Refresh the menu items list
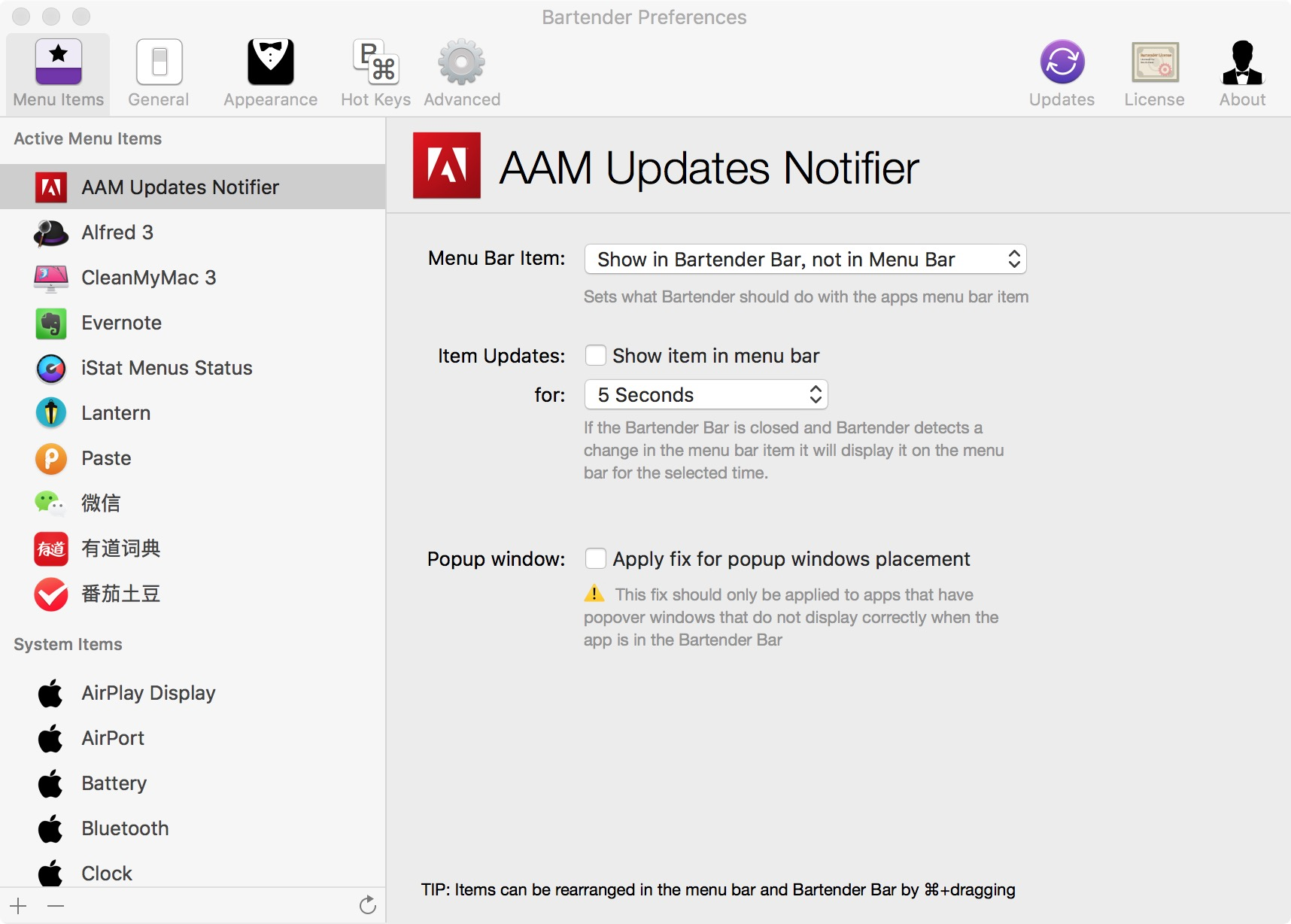 click(367, 905)
